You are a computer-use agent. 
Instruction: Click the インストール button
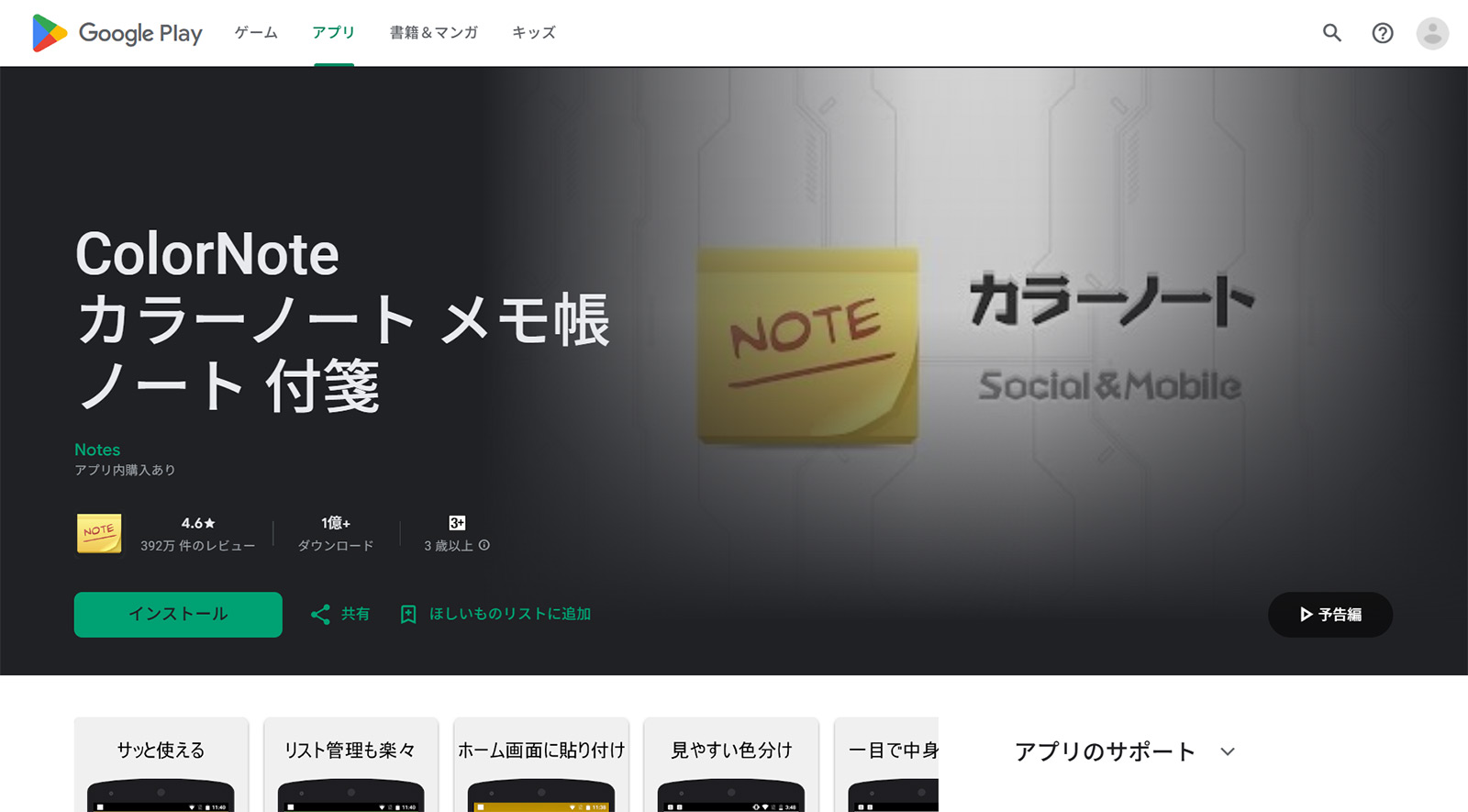click(178, 614)
